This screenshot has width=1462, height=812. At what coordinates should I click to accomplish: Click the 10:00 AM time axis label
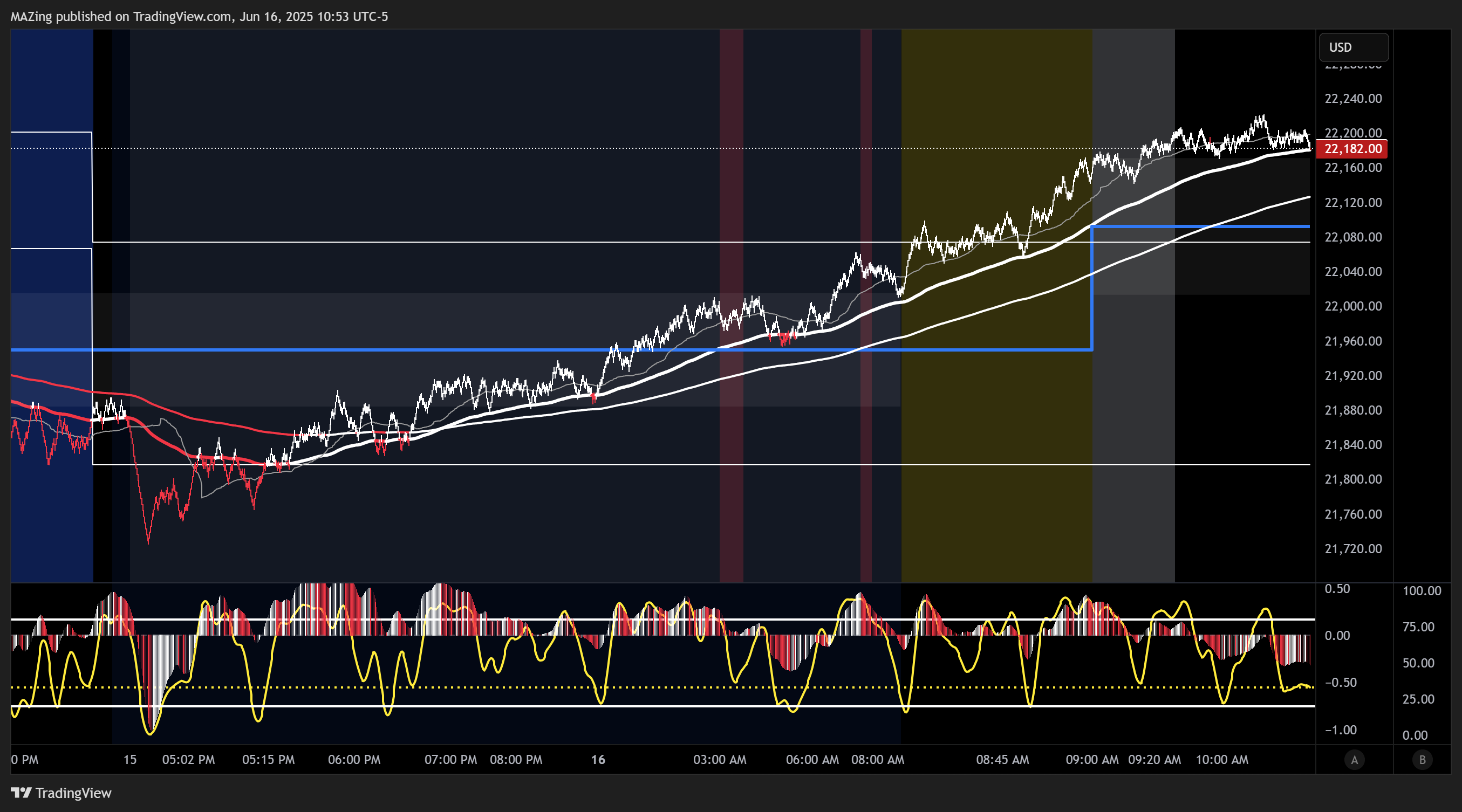pos(1222,760)
